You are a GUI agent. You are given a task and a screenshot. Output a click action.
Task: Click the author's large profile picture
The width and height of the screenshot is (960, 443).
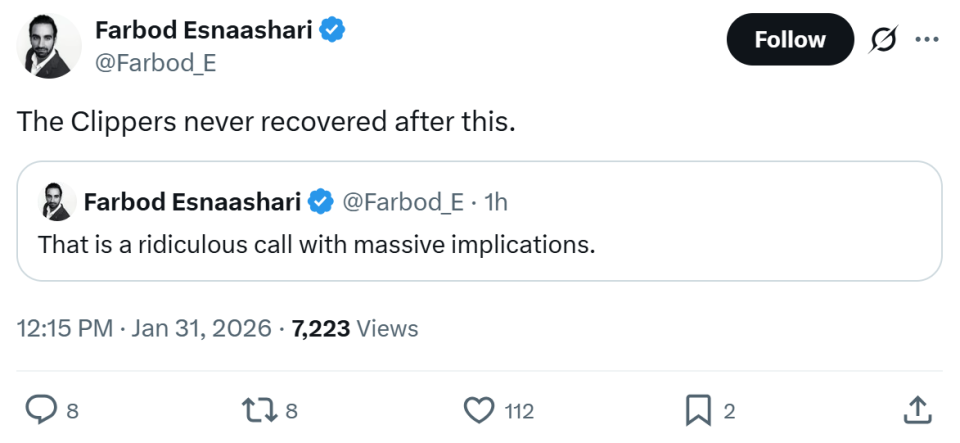pos(46,46)
